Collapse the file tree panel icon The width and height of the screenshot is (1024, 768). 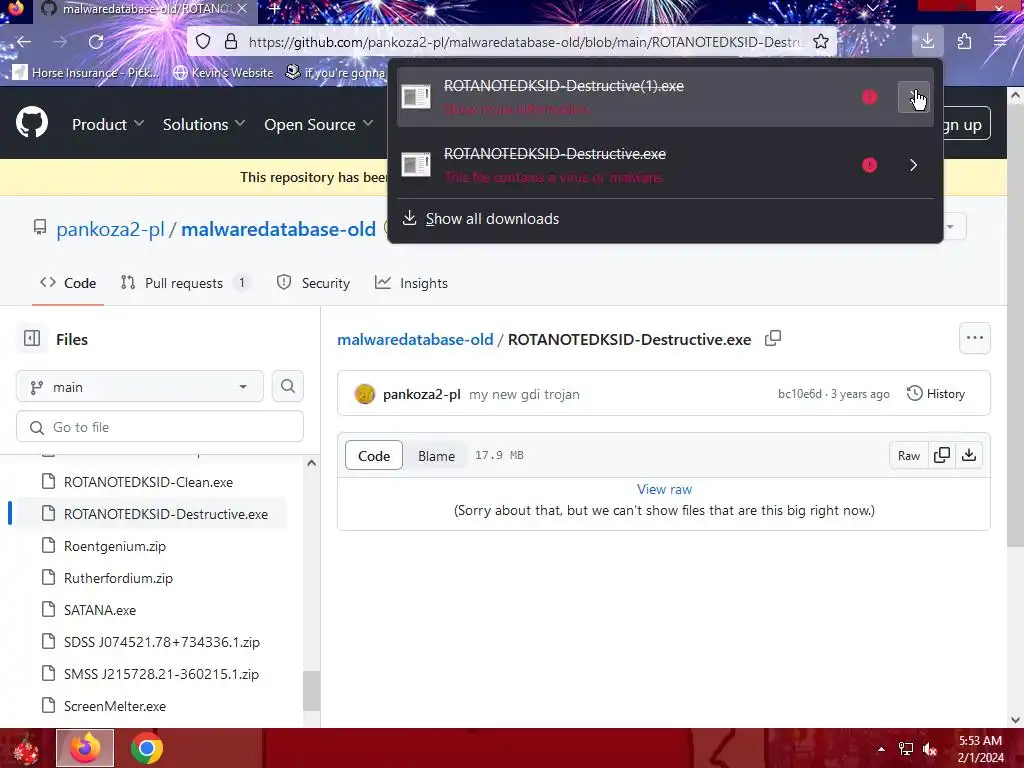[x=32, y=338]
